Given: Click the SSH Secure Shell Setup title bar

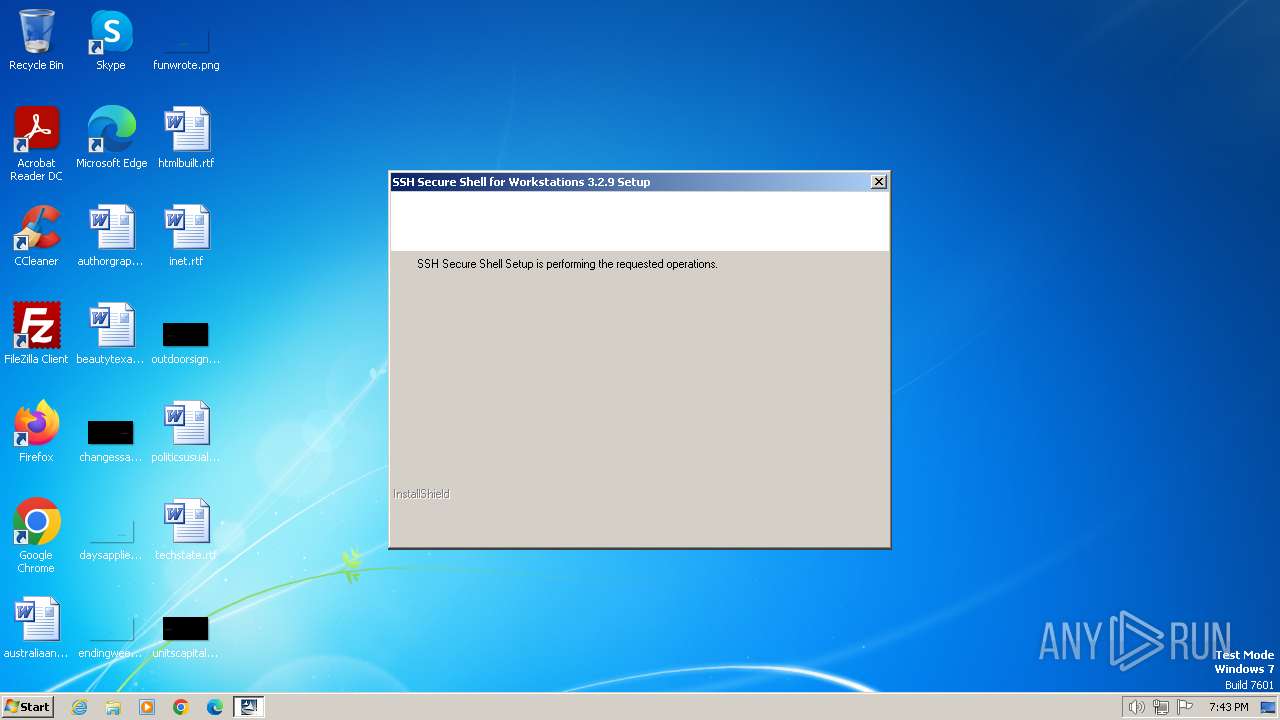Looking at the screenshot, I should tap(630, 182).
